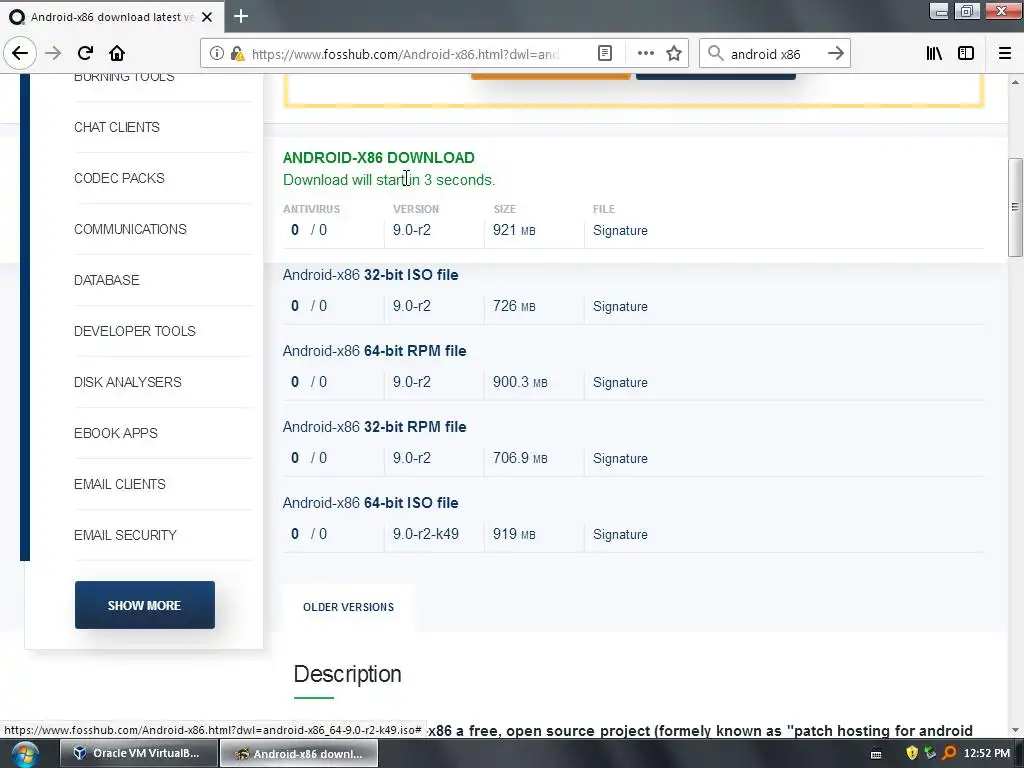The image size is (1024, 768).
Task: Open Signature for 64-bit ISO file
Action: 620,534
